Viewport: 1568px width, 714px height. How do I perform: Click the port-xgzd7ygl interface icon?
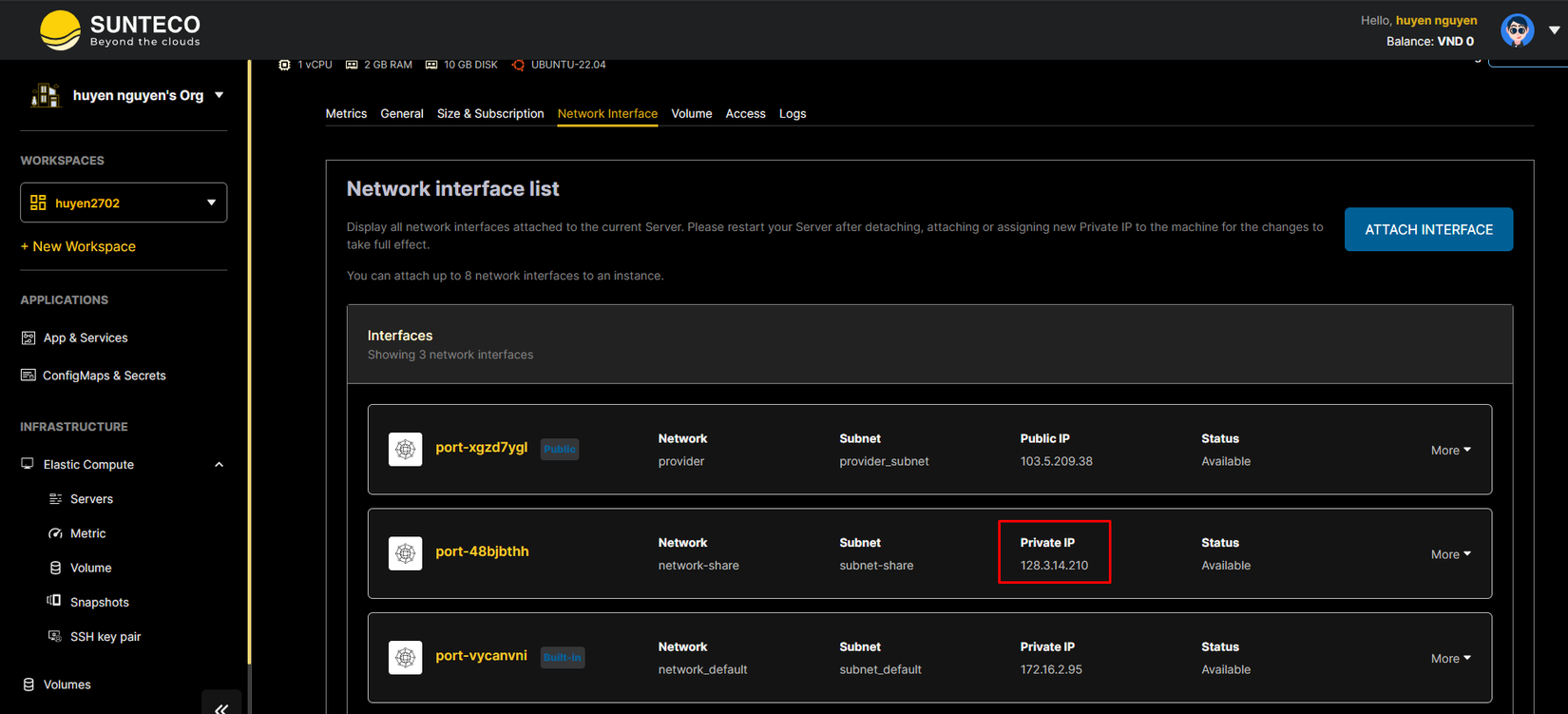click(x=406, y=449)
